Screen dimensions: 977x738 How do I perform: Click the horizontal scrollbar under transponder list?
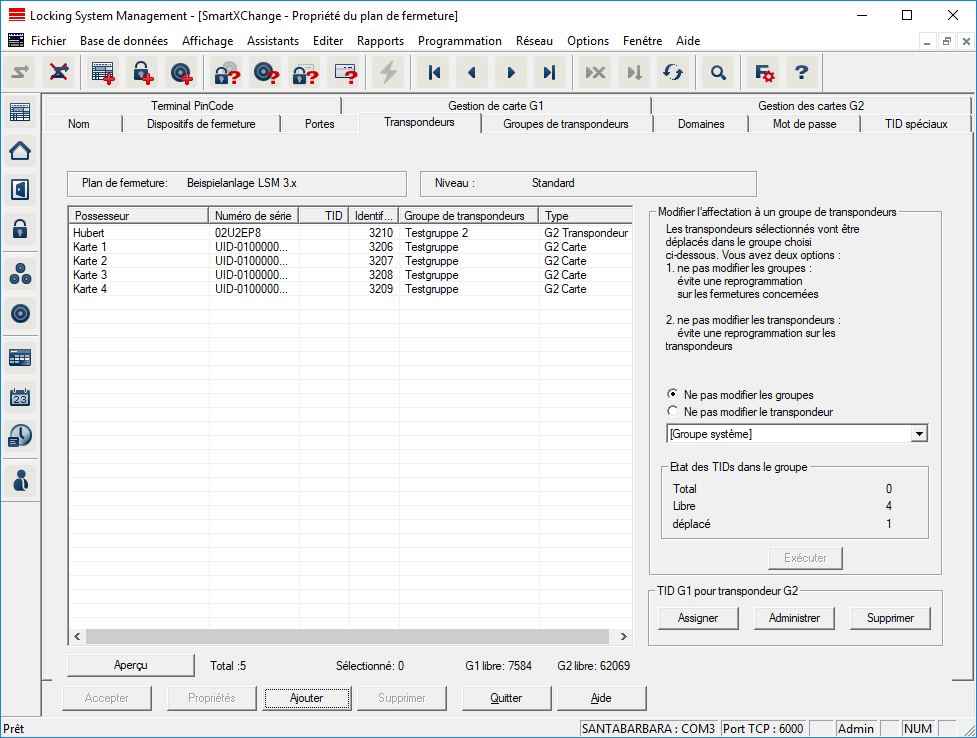pyautogui.click(x=350, y=637)
